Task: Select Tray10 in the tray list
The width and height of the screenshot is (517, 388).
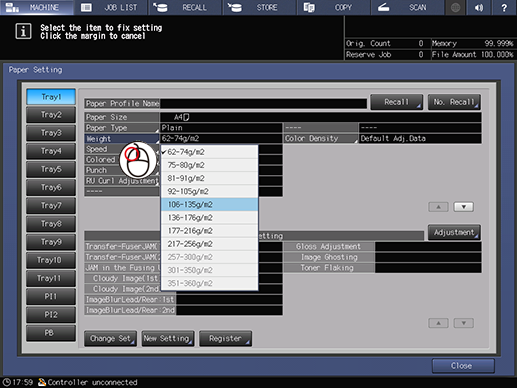Action: [x=51, y=260]
